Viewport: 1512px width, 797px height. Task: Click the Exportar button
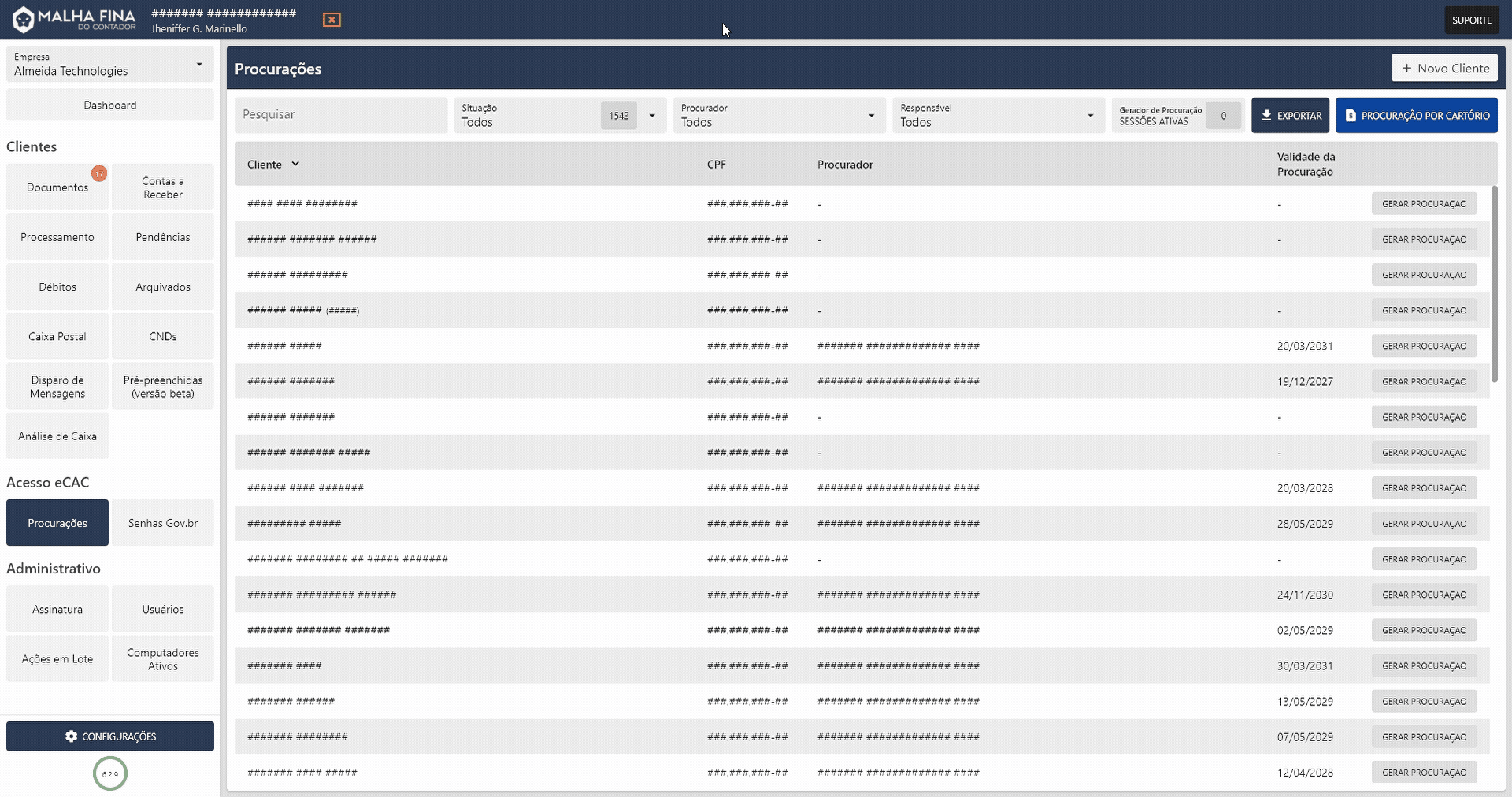(1290, 116)
